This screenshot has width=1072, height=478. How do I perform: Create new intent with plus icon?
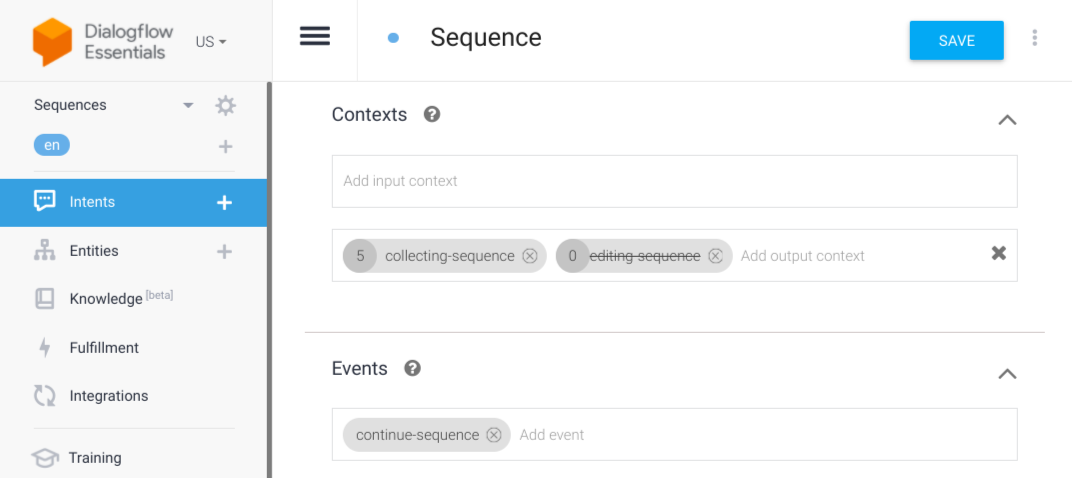(x=225, y=202)
